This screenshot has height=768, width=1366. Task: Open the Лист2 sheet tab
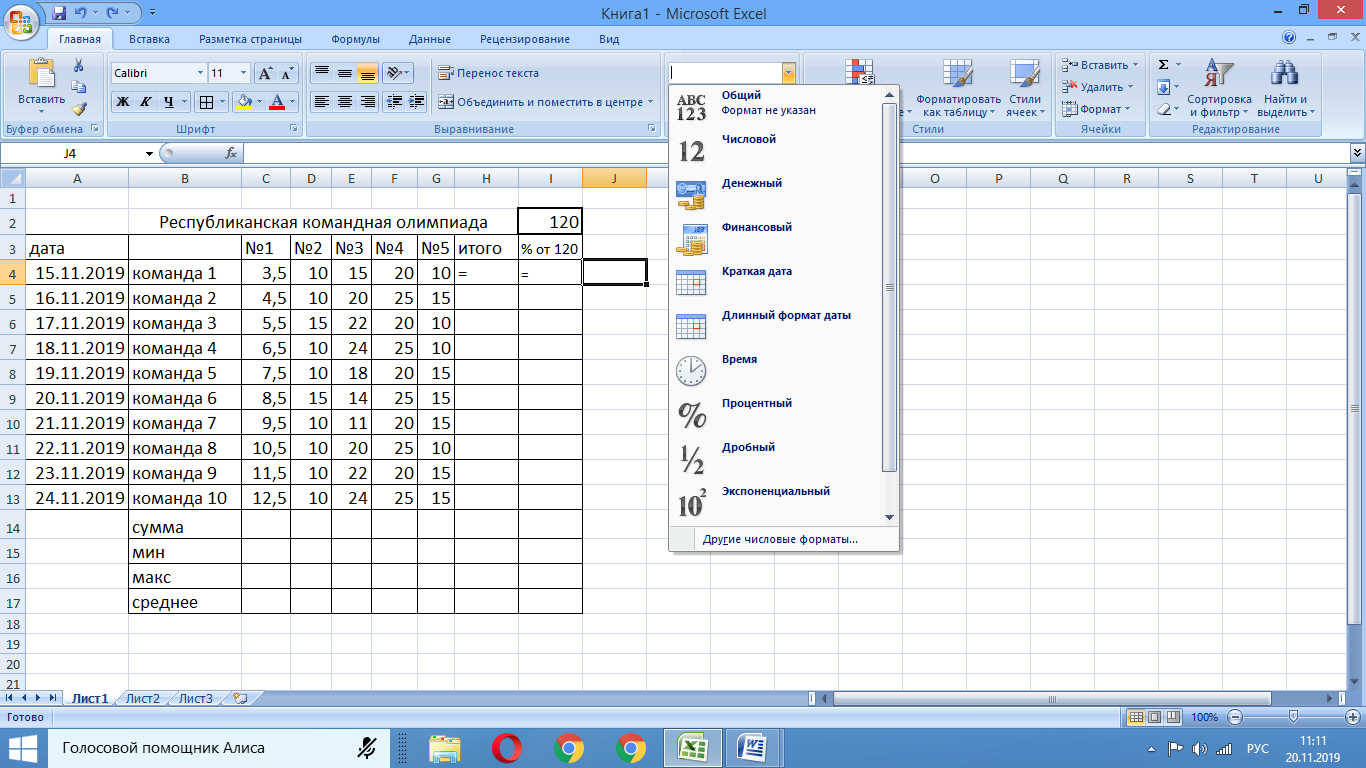pos(143,698)
